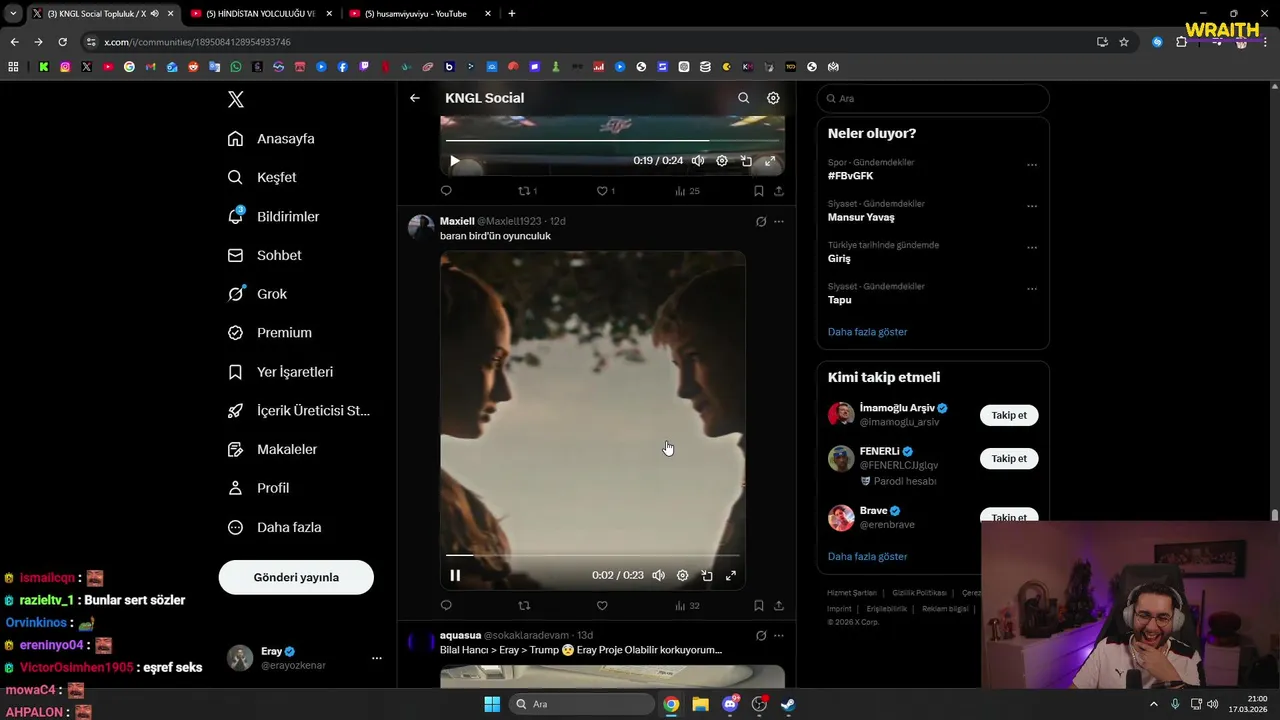Search within KNGL Social community

pyautogui.click(x=743, y=98)
